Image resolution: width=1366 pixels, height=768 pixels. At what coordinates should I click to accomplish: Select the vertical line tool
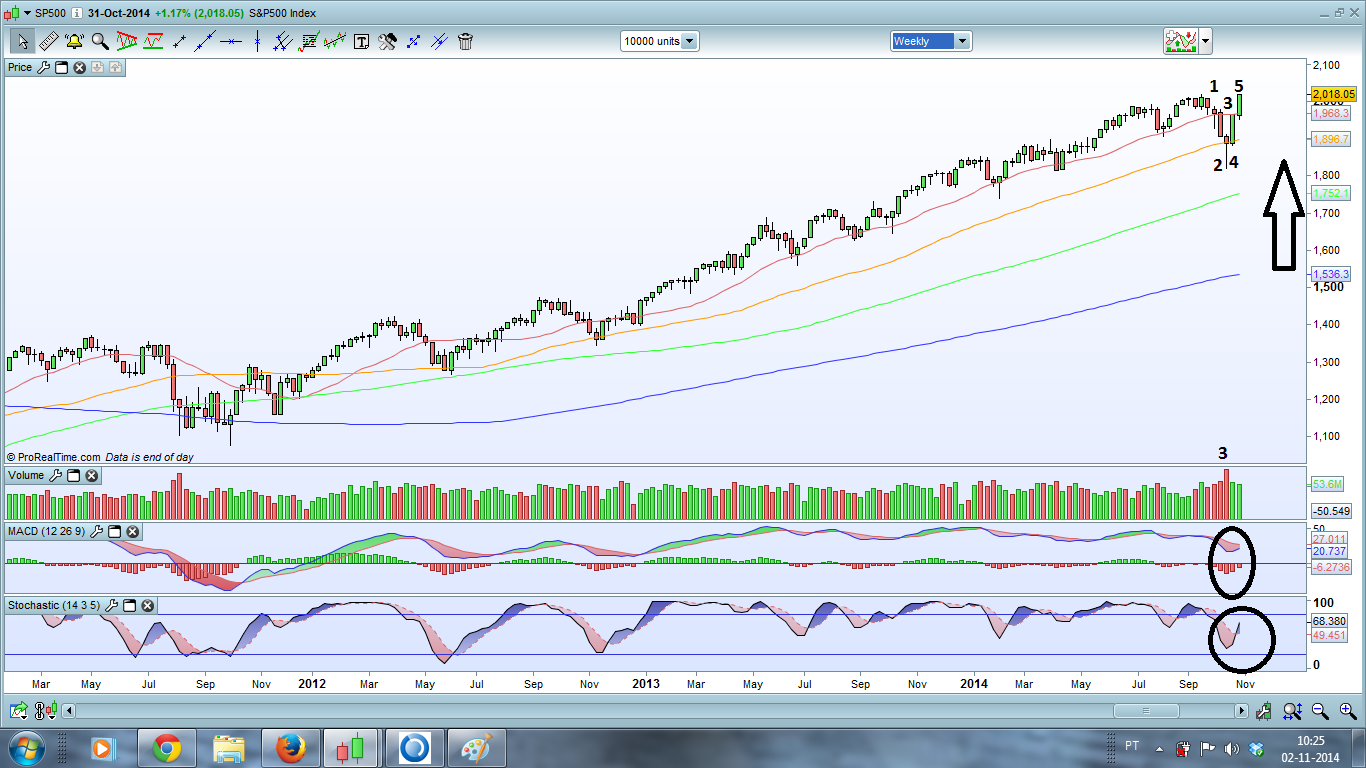(x=257, y=41)
